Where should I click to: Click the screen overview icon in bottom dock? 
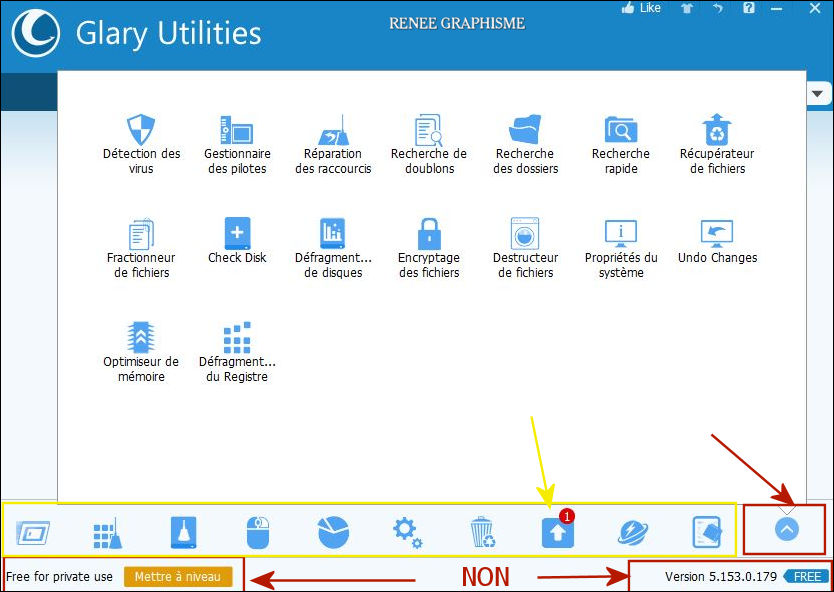33,532
